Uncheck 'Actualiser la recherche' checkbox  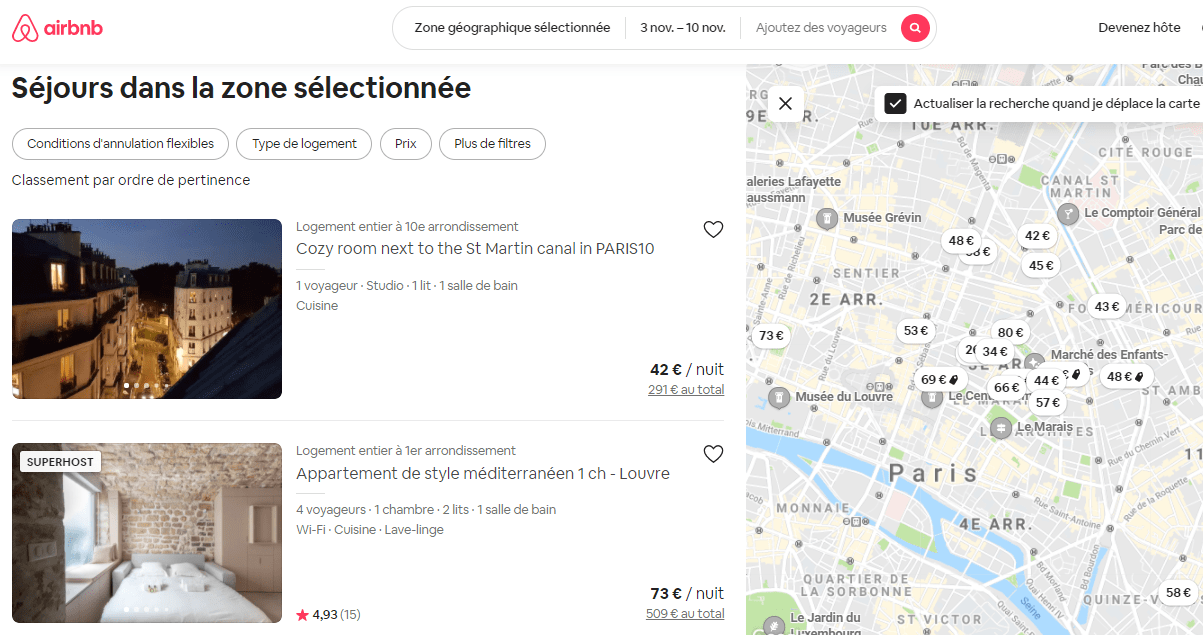click(x=896, y=103)
